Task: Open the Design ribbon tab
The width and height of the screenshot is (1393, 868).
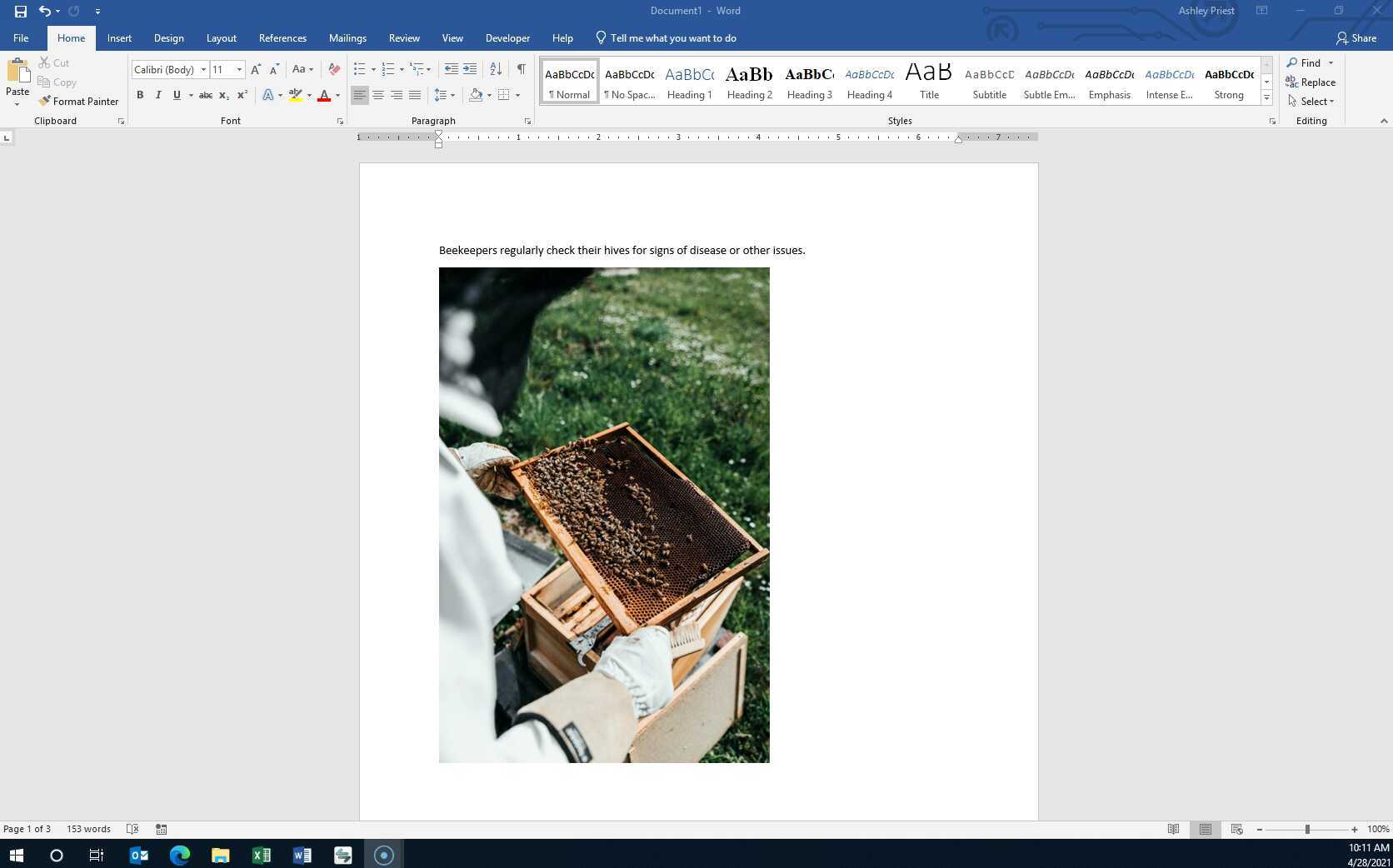Action: [169, 37]
